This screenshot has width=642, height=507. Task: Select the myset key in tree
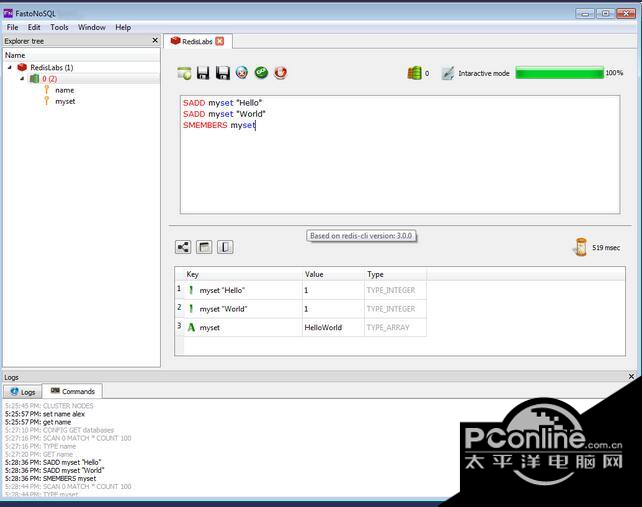pyautogui.click(x=65, y=101)
